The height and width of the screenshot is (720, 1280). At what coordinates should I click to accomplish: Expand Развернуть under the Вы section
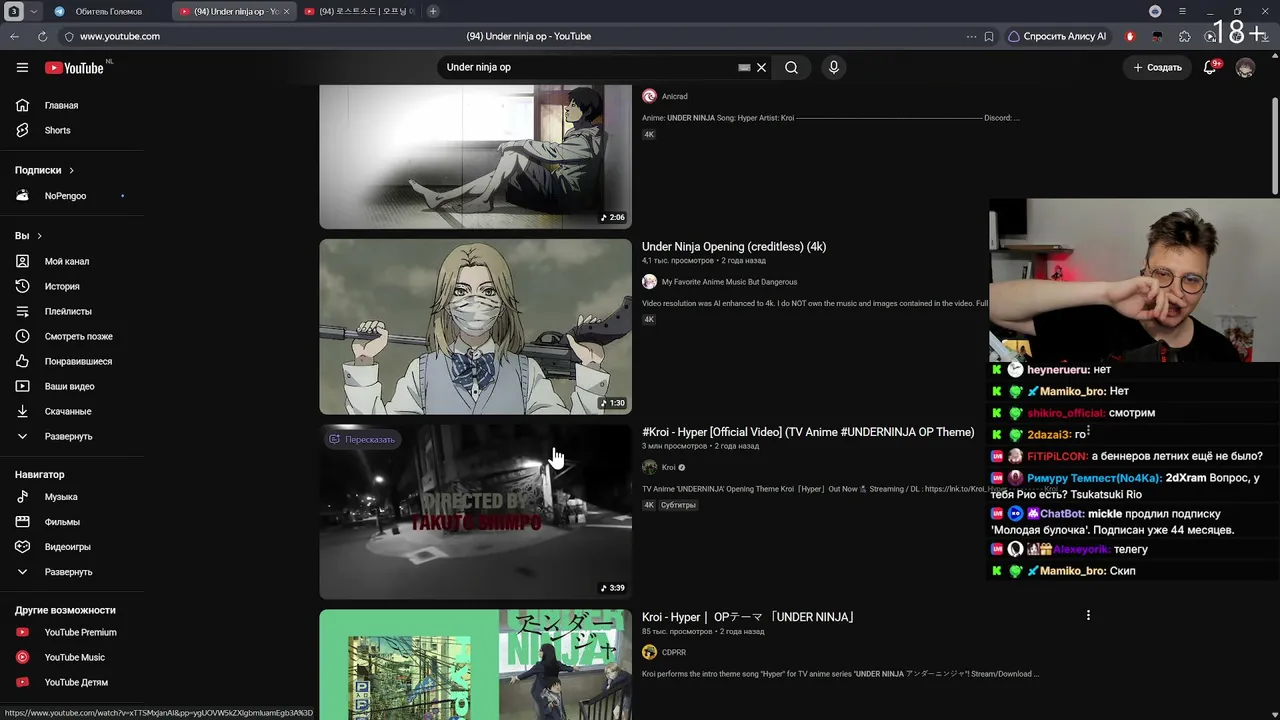pos(70,436)
